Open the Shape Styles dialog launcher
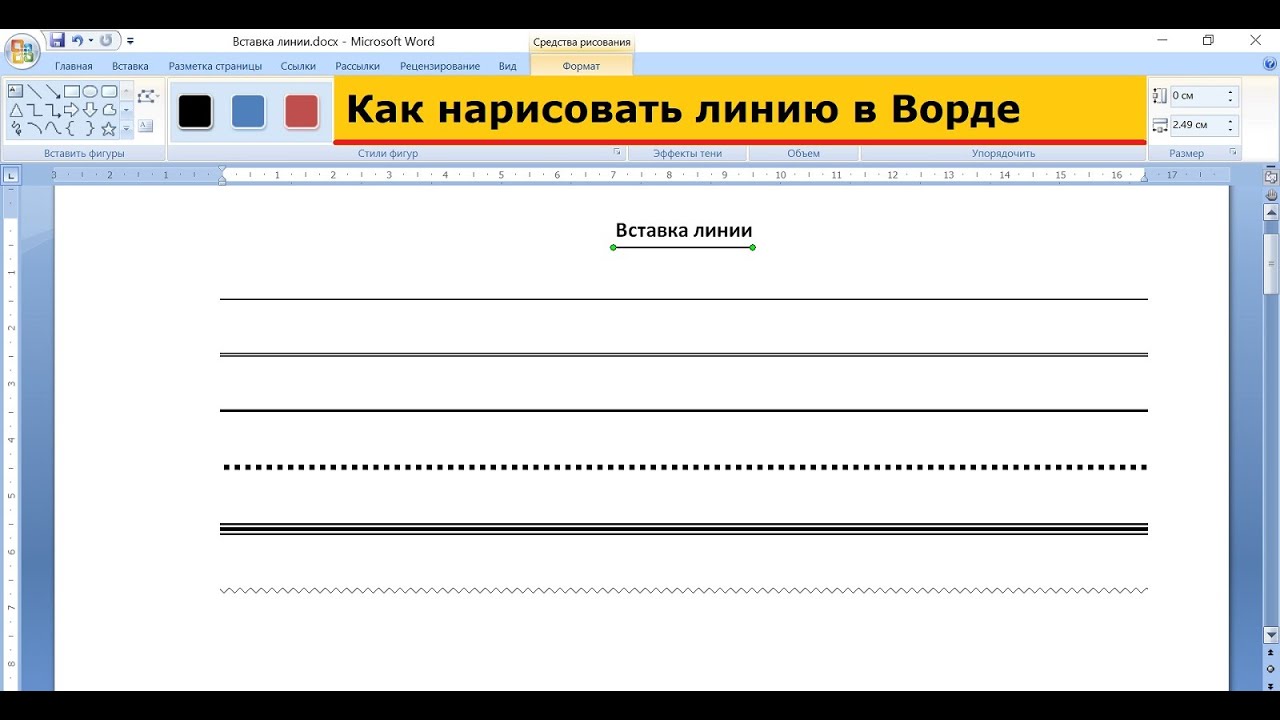The image size is (1280, 720). 617,153
